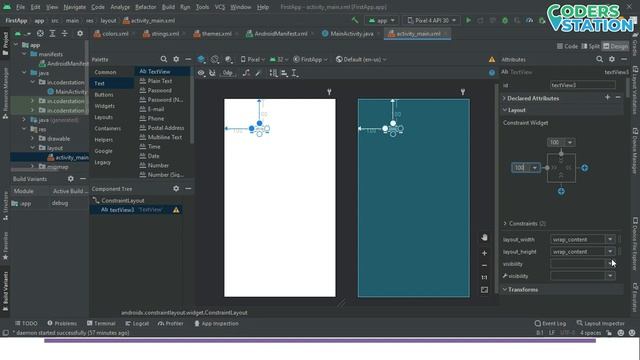The image size is (640, 360).
Task: Click the Orientation for Preview icon
Action: (215, 60)
